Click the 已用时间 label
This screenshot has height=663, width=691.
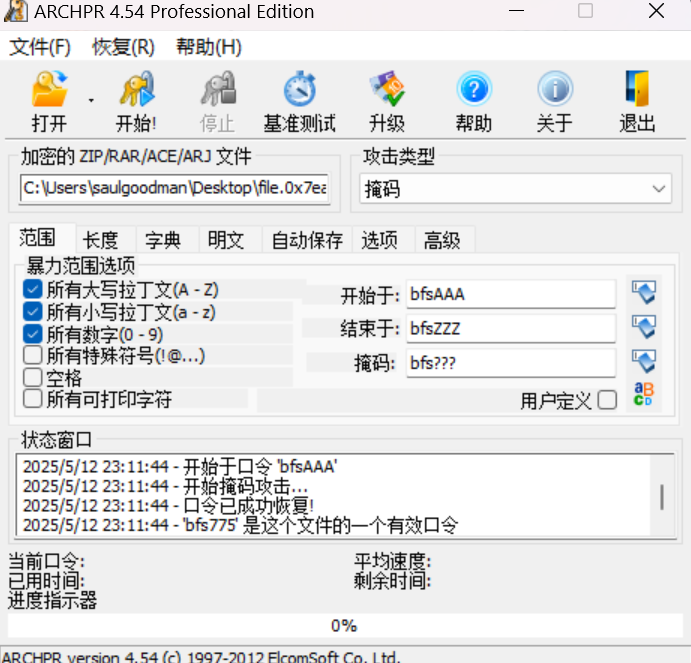click(x=47, y=581)
